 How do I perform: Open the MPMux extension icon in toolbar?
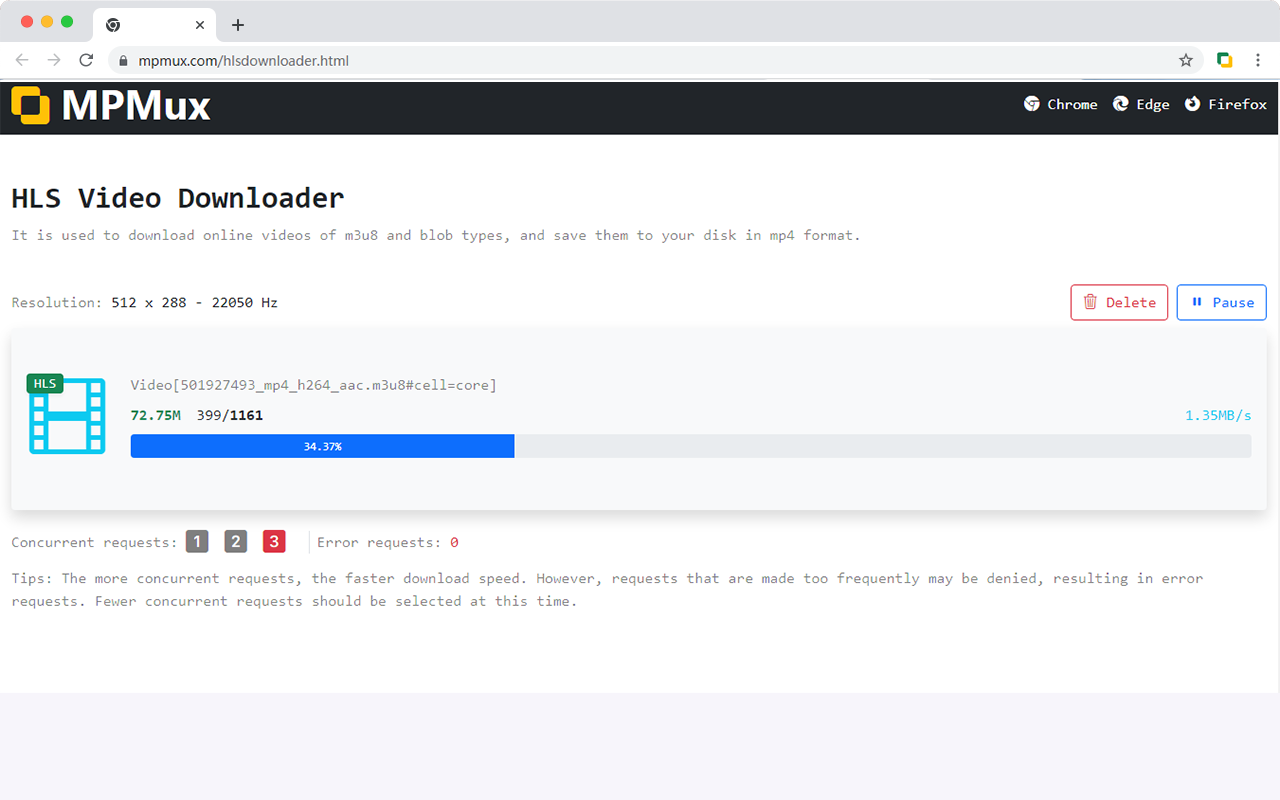coord(1224,60)
